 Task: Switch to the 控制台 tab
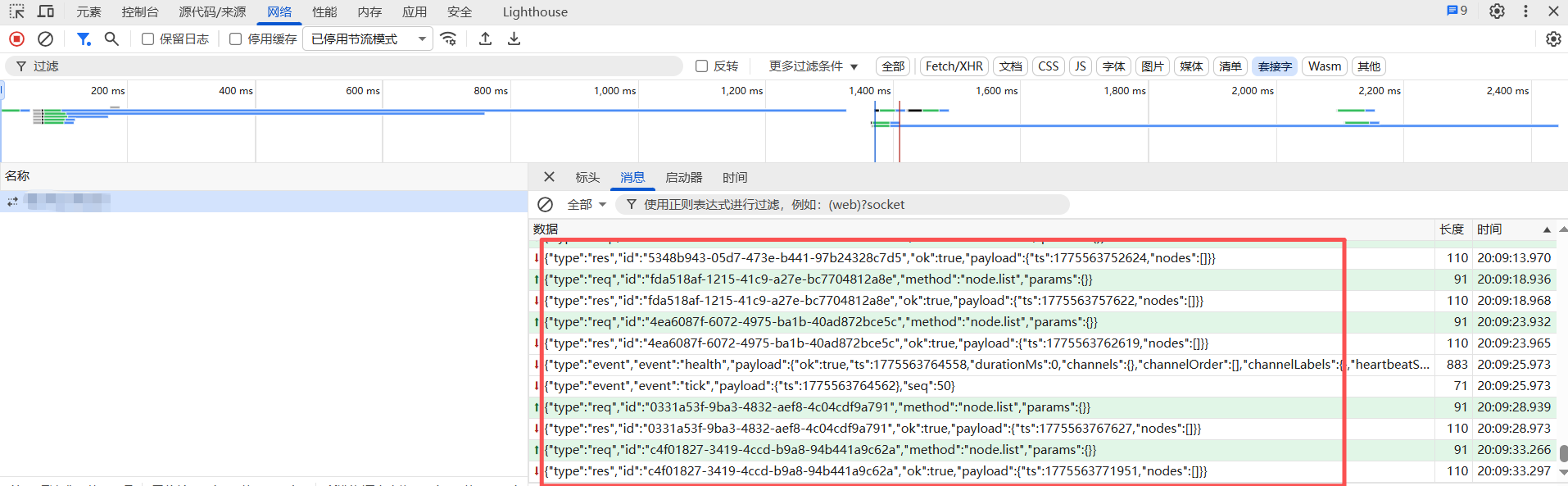[x=140, y=11]
